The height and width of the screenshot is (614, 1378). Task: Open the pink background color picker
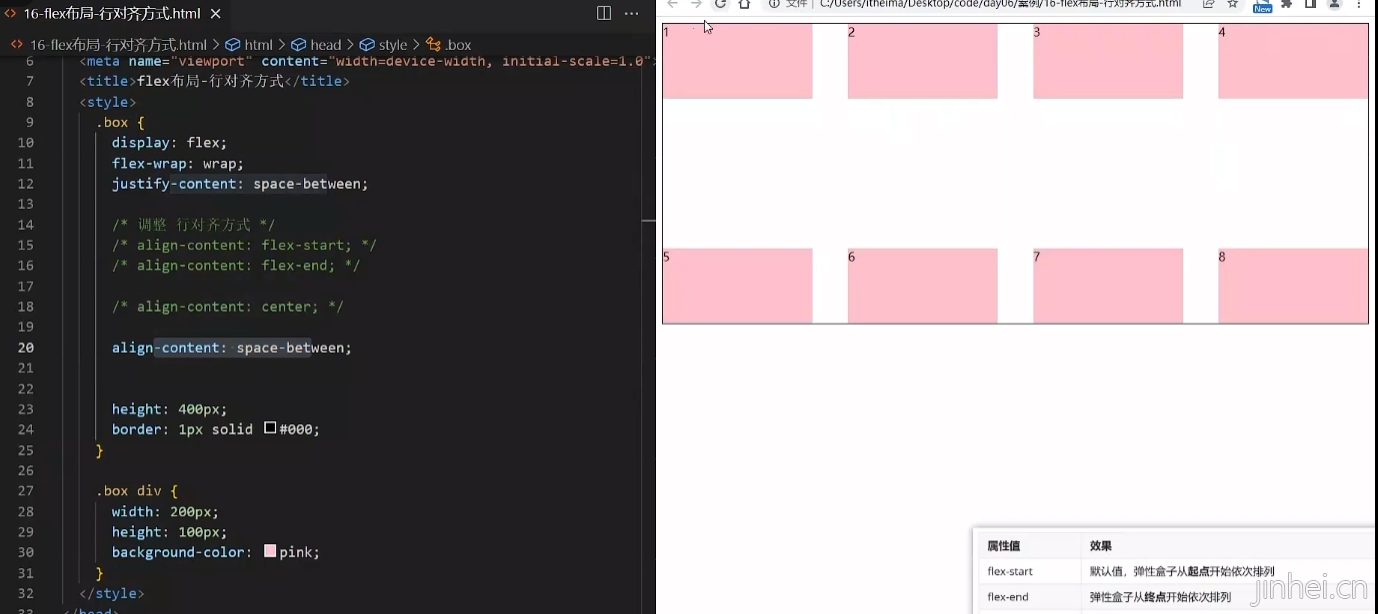point(270,551)
